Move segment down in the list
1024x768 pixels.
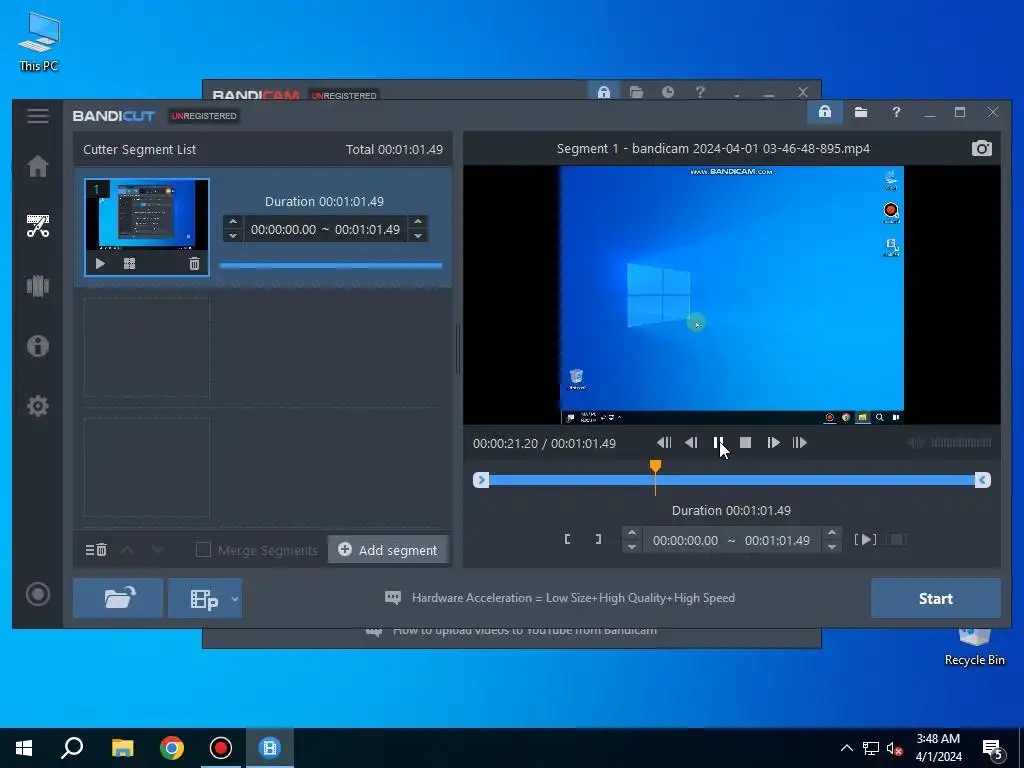(x=157, y=550)
